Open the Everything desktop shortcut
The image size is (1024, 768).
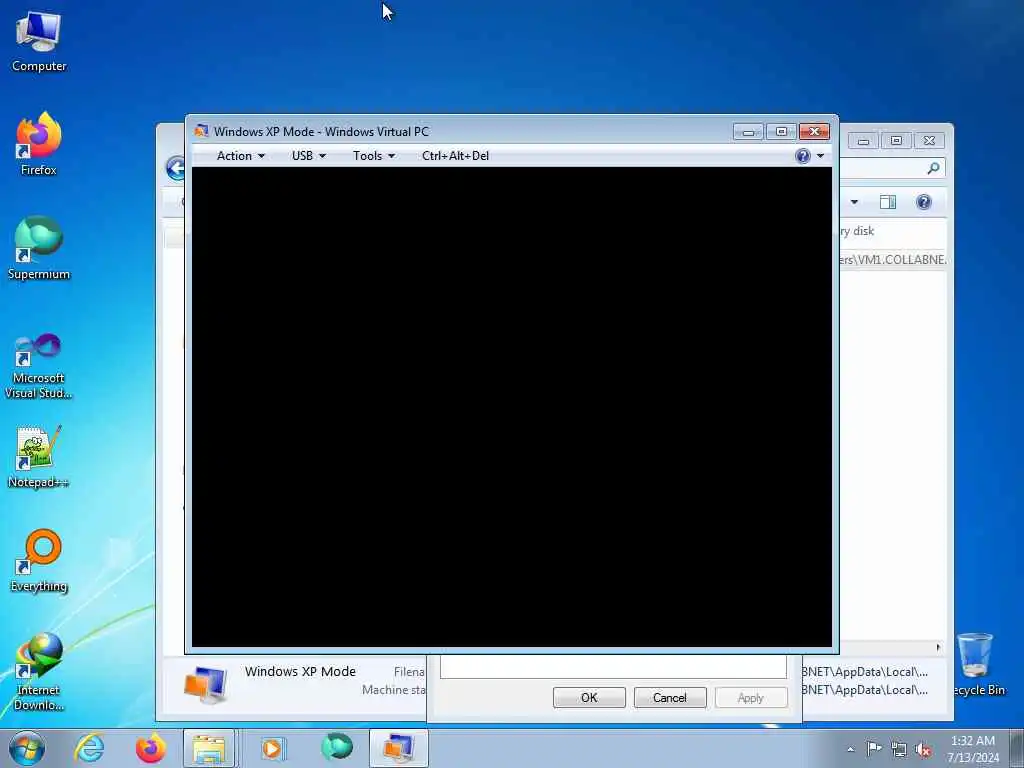tap(39, 561)
